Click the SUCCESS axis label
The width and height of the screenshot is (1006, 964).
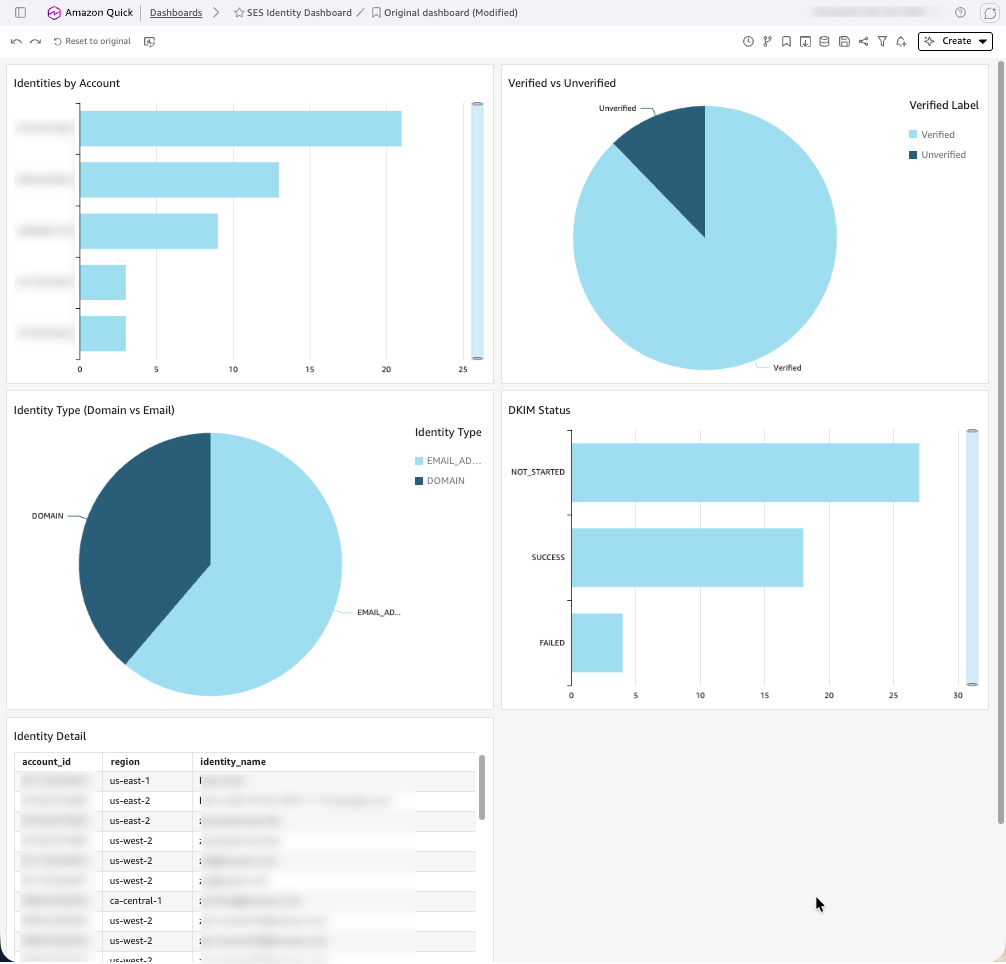(548, 557)
